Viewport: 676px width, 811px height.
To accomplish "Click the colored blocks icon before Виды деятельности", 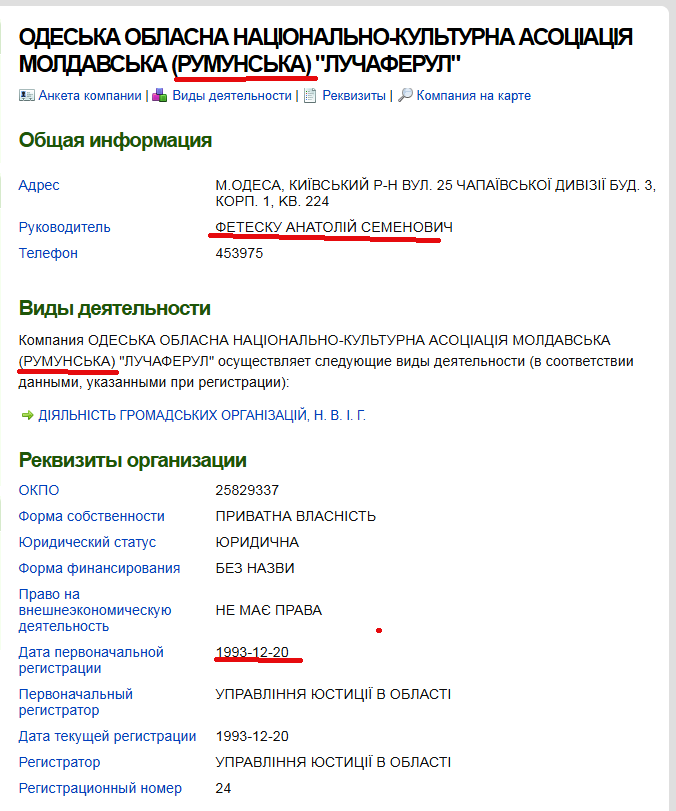I will click(x=160, y=96).
